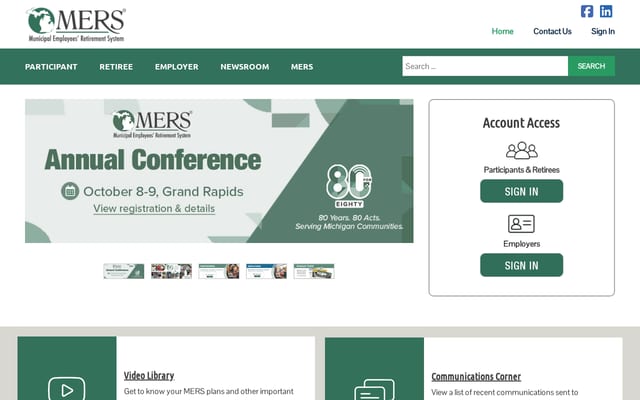The width and height of the screenshot is (640, 400).
Task: Click the calendar icon beside October 8-9
Action: pyautogui.click(x=70, y=191)
